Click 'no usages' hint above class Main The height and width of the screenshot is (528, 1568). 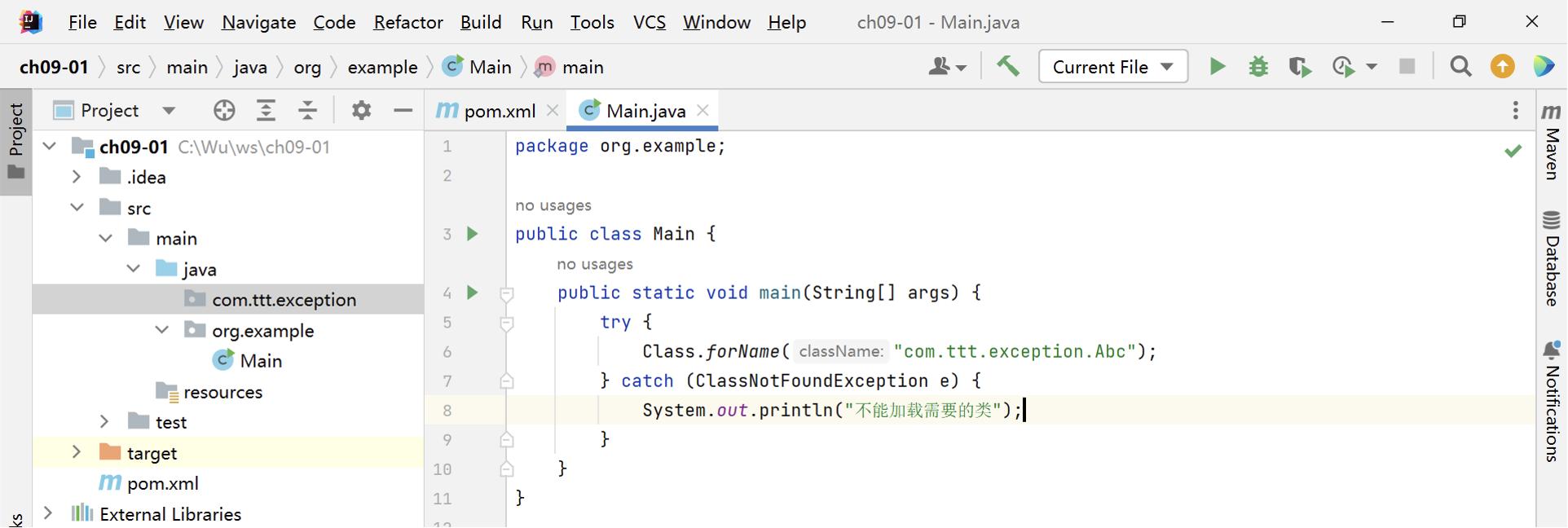click(553, 205)
